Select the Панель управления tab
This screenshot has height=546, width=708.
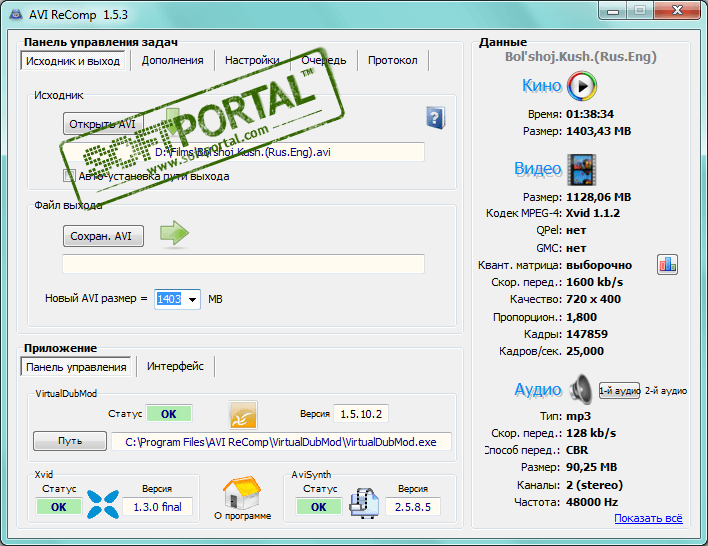coord(76,367)
